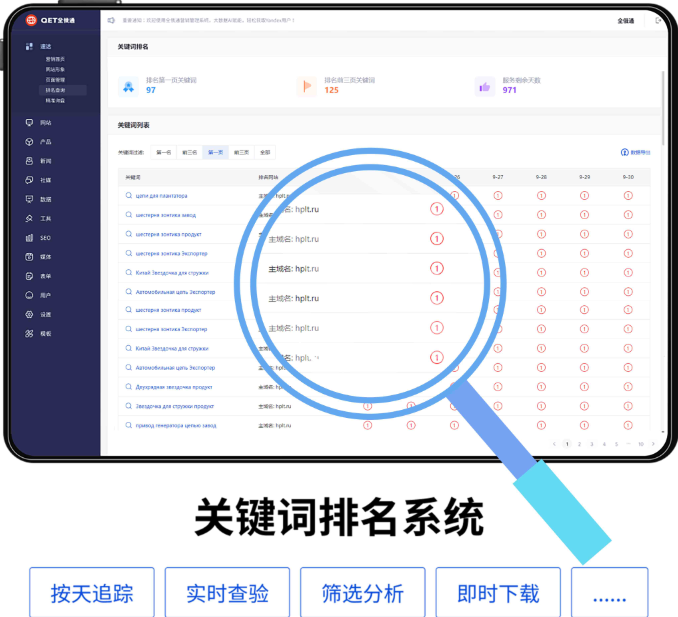Click the logout icon at top right
Viewport: 678px width, 617px height.
tap(656, 20)
